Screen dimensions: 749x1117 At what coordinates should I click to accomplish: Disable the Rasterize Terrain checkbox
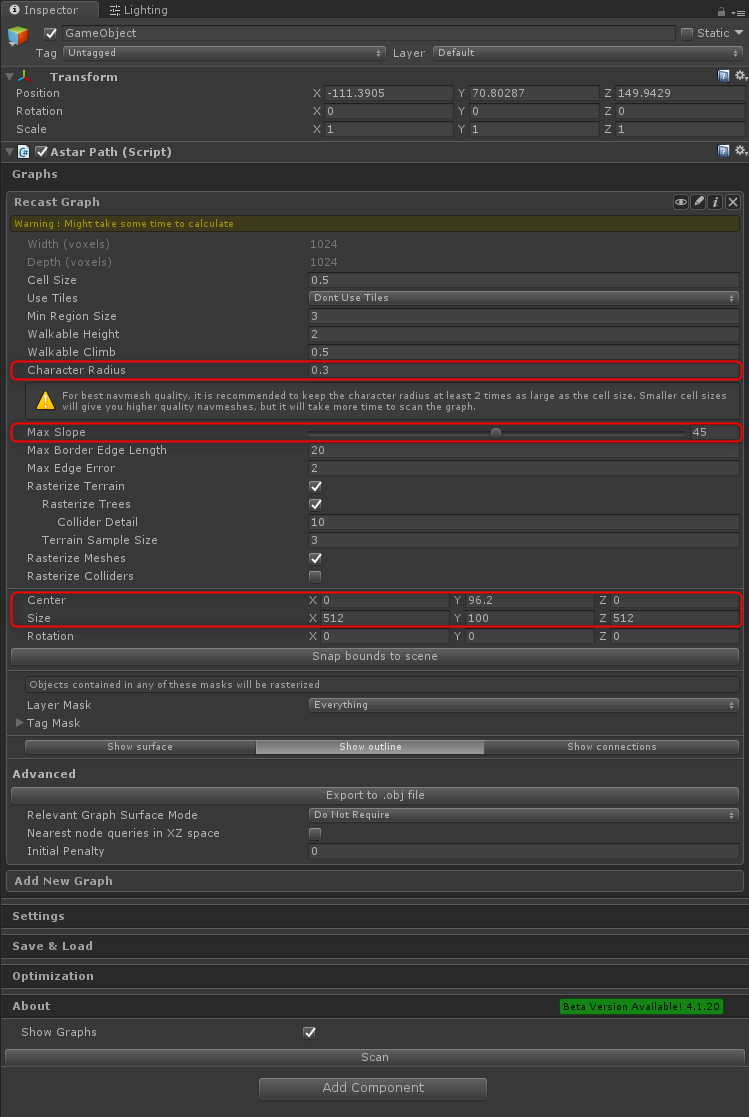[316, 486]
